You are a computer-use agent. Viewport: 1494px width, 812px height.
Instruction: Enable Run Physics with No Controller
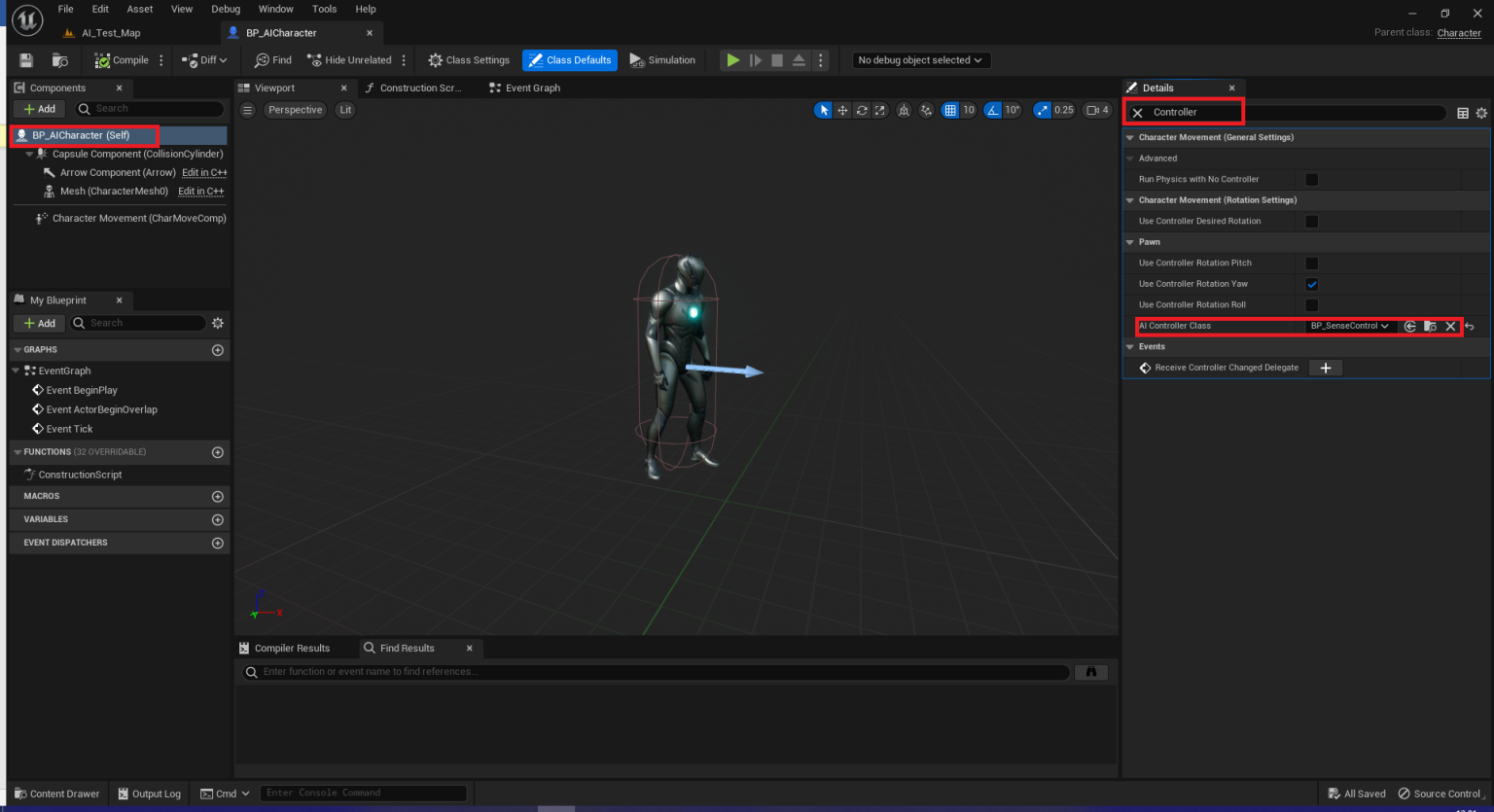click(1312, 179)
